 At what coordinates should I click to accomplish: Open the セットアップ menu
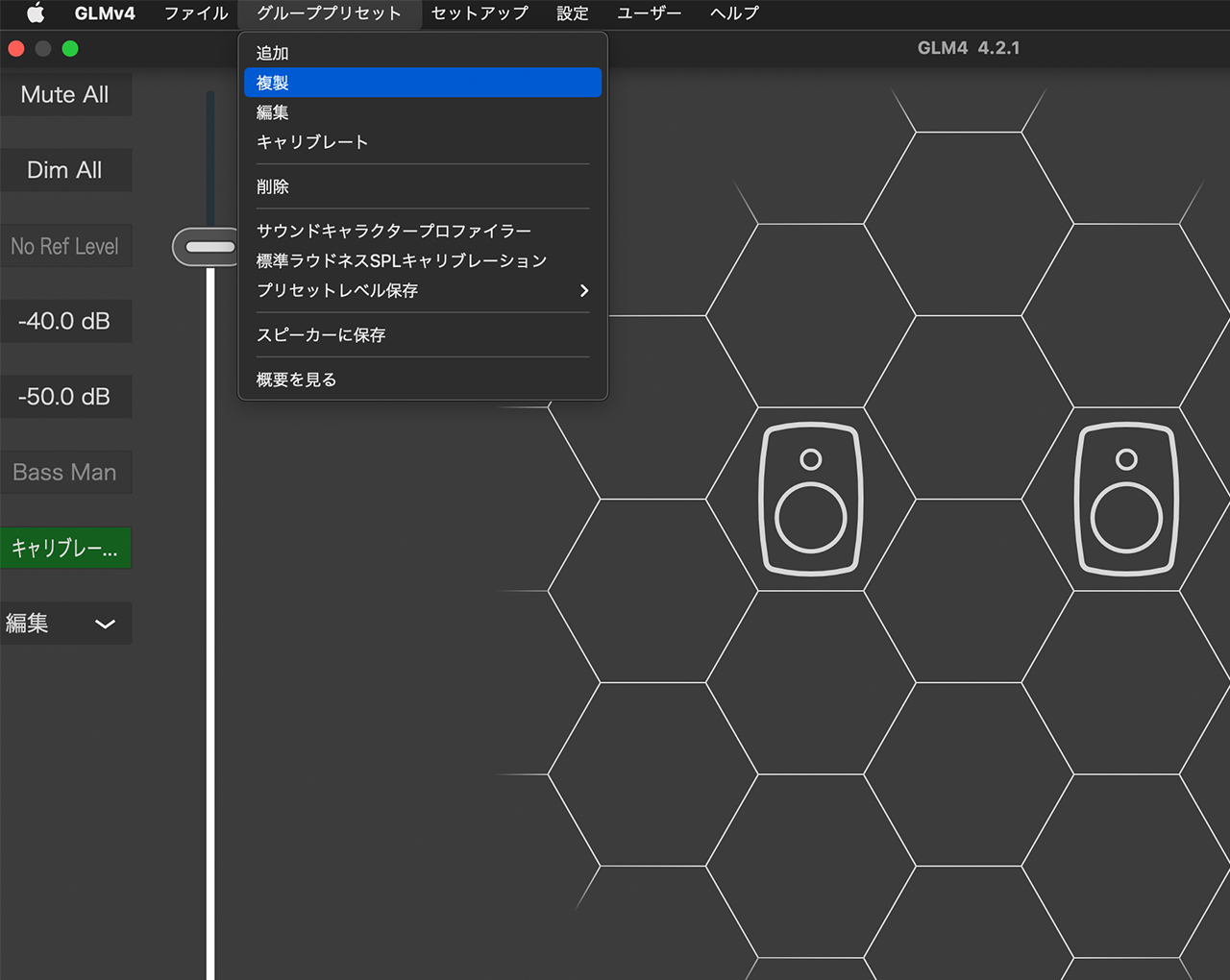[x=479, y=13]
